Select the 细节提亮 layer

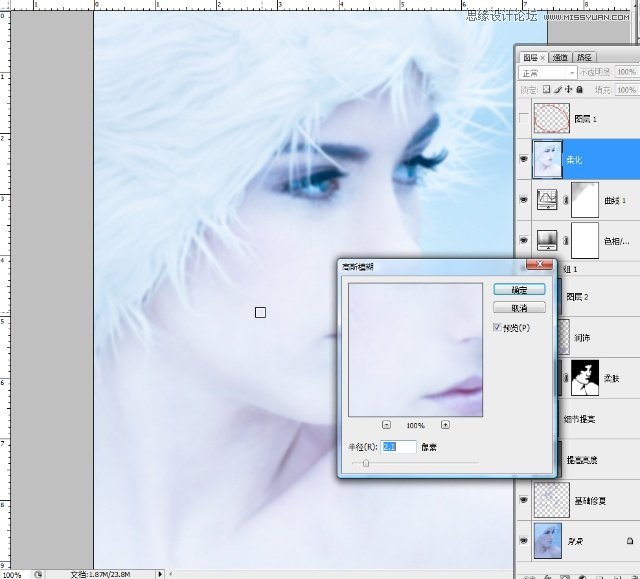579,419
